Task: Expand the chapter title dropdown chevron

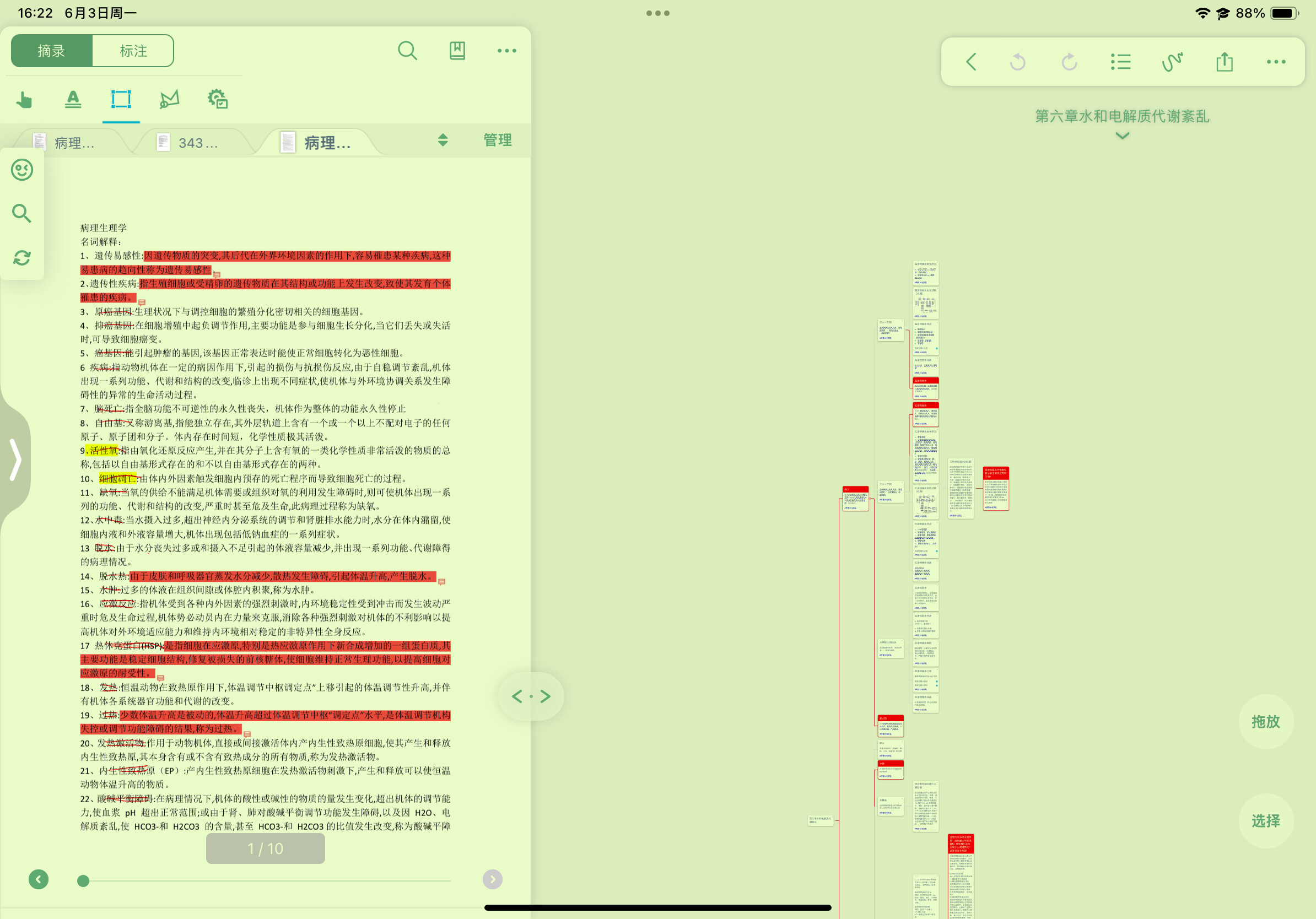Action: pos(1122,136)
